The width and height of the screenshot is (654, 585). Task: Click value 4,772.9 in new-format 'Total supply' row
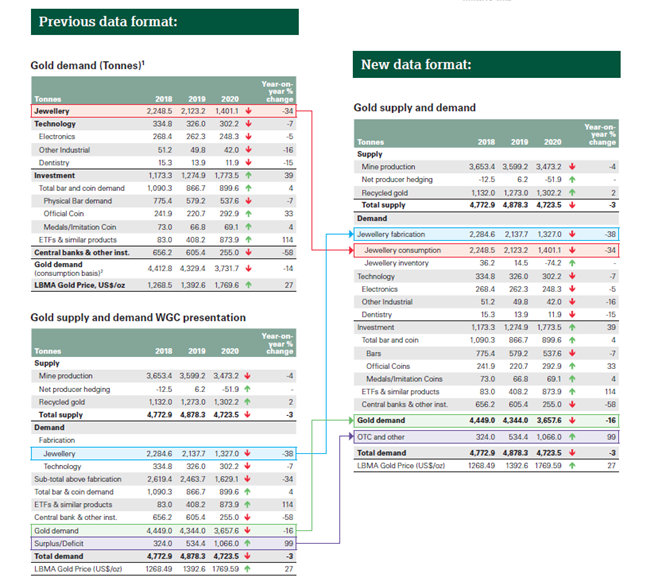(482, 205)
